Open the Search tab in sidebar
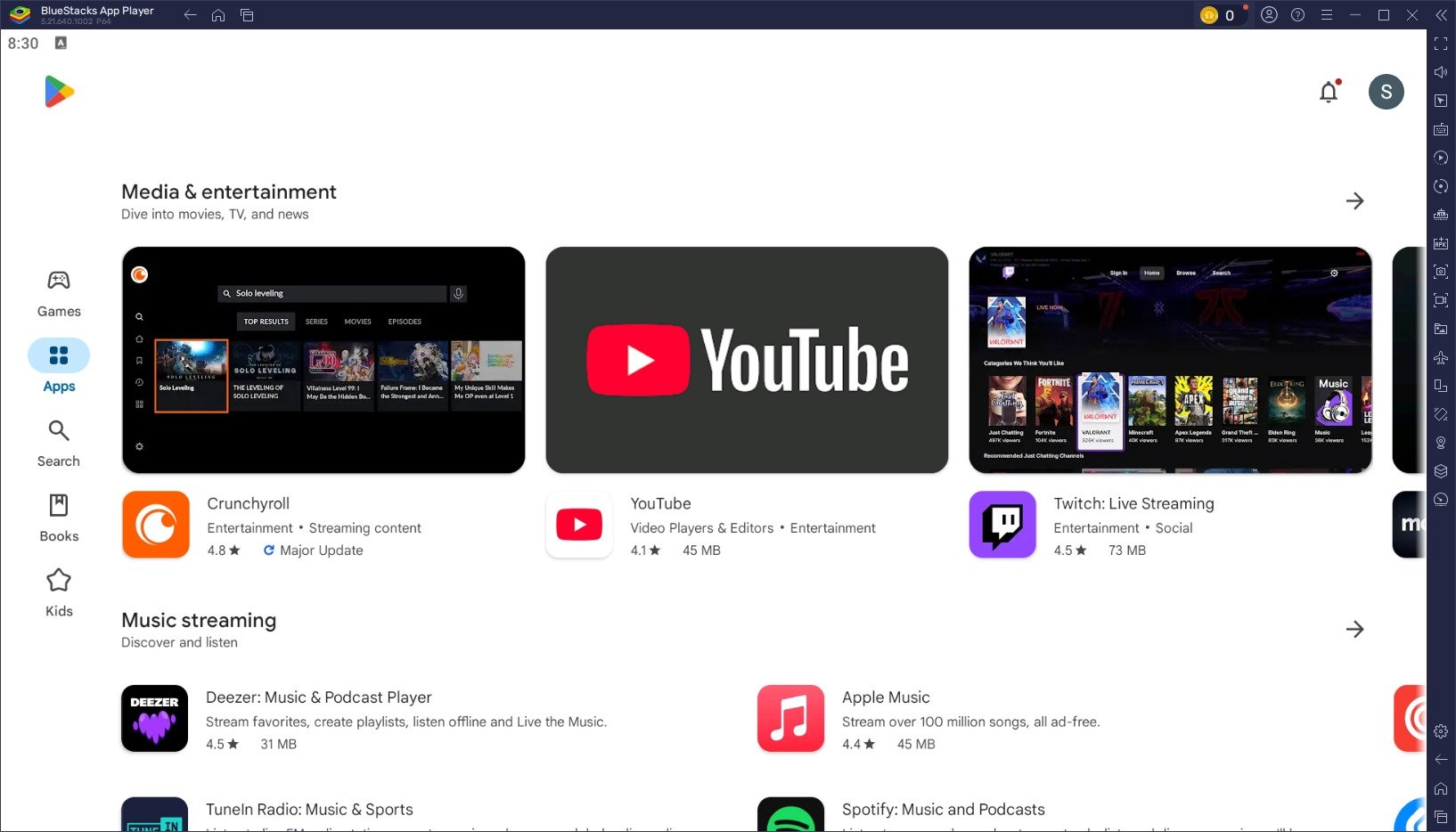This screenshot has height=832, width=1456. 59,444
